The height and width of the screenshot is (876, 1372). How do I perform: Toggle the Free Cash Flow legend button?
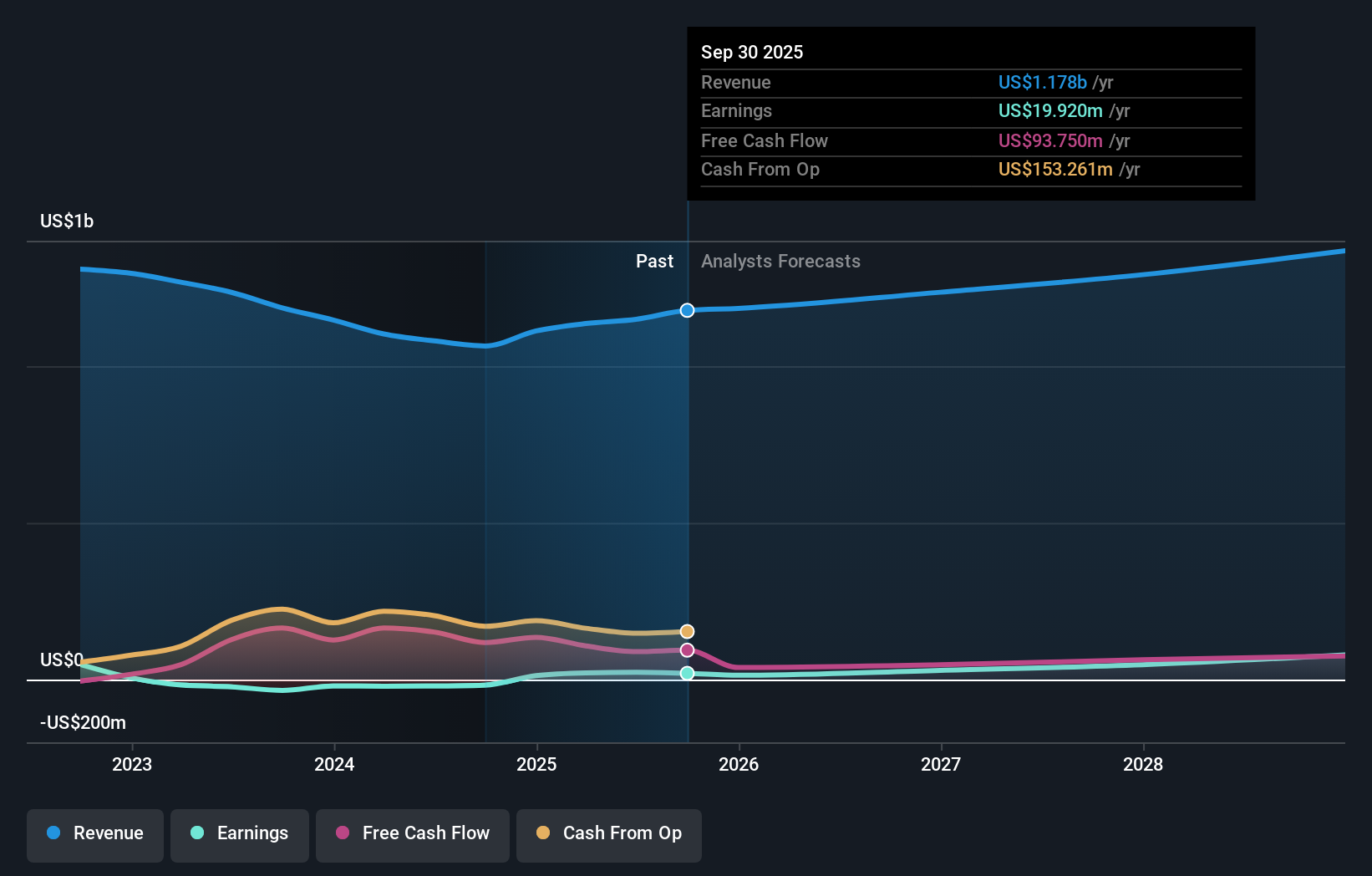[413, 834]
